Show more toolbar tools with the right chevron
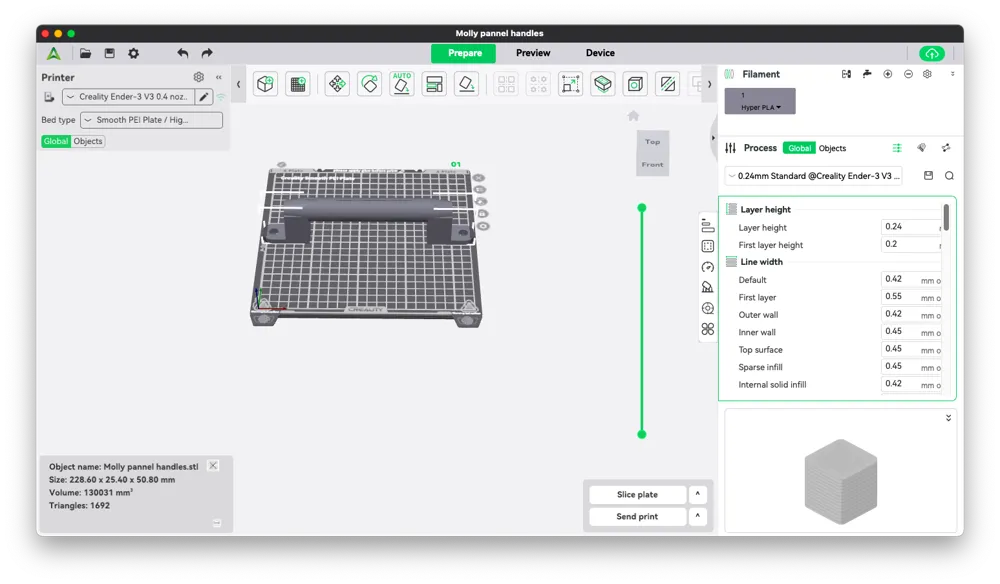 709,84
